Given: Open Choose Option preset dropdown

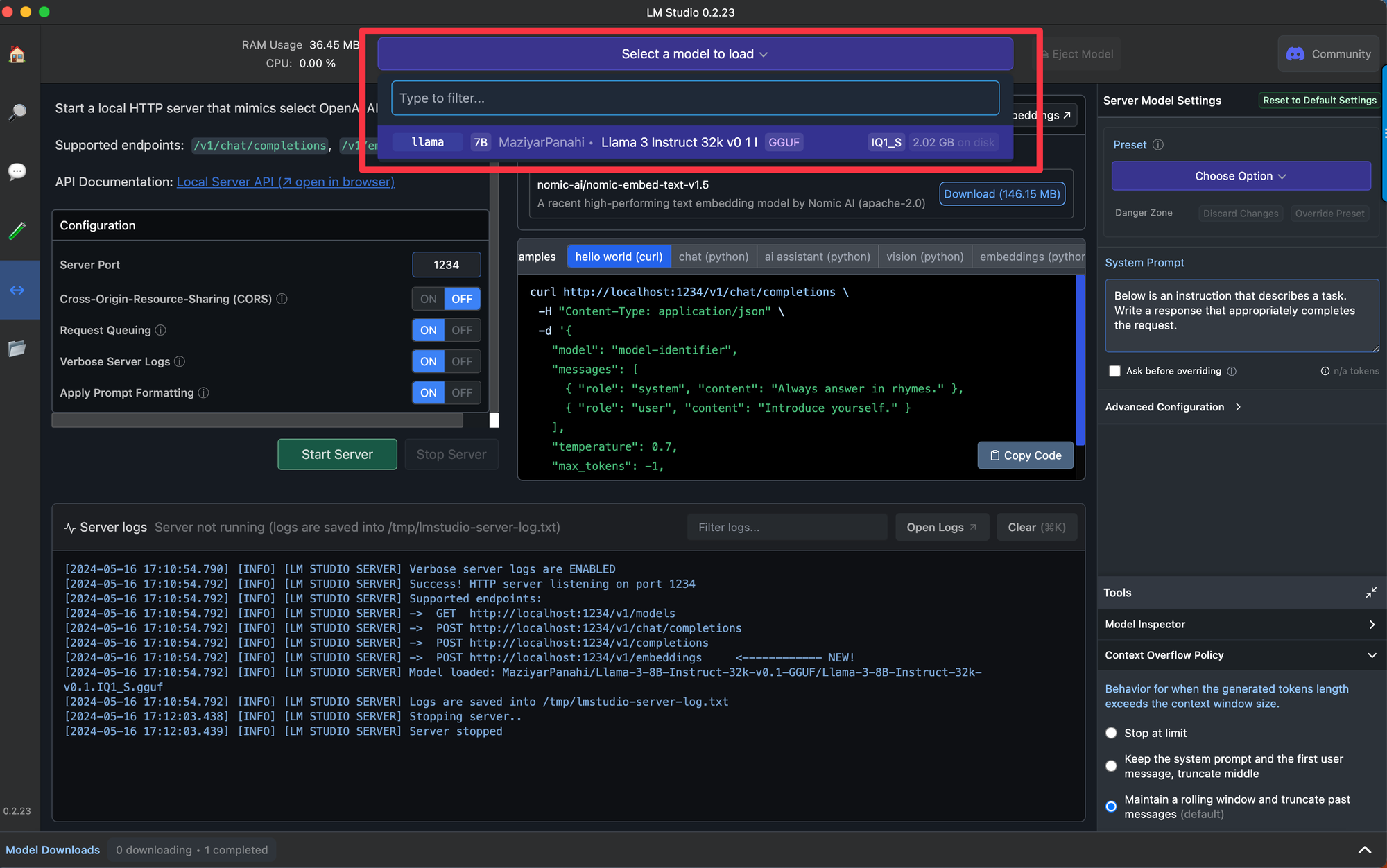Looking at the screenshot, I should coord(1239,176).
